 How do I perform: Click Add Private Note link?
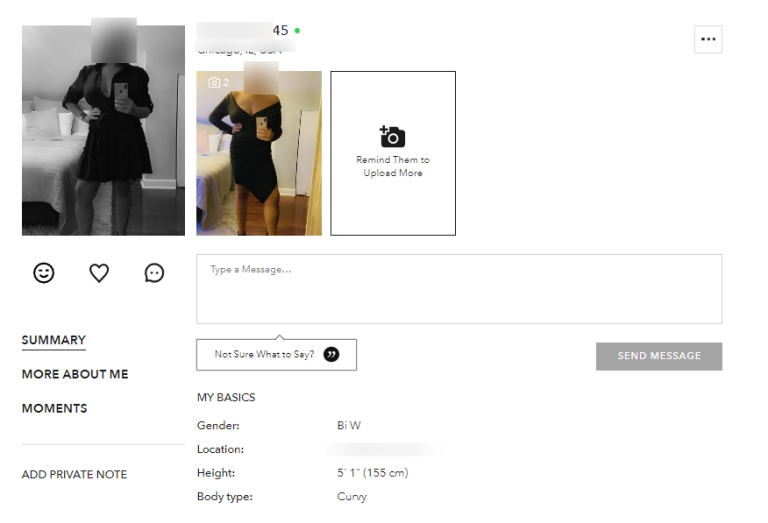pyautogui.click(x=74, y=475)
